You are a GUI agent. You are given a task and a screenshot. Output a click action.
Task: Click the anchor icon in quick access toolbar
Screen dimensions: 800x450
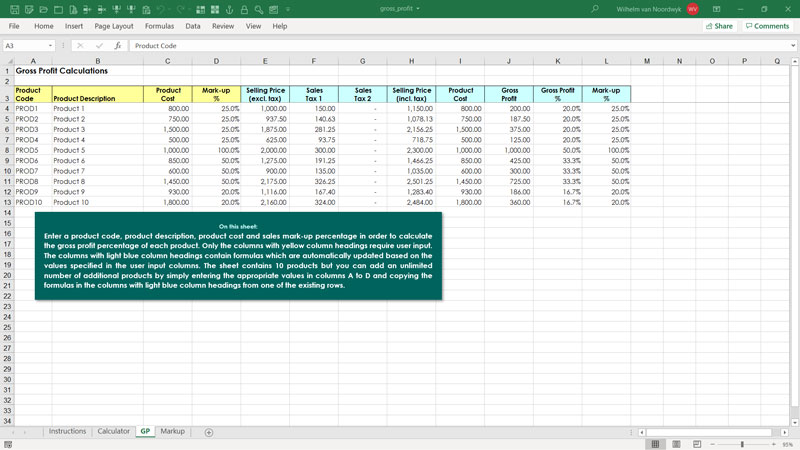tap(230, 10)
